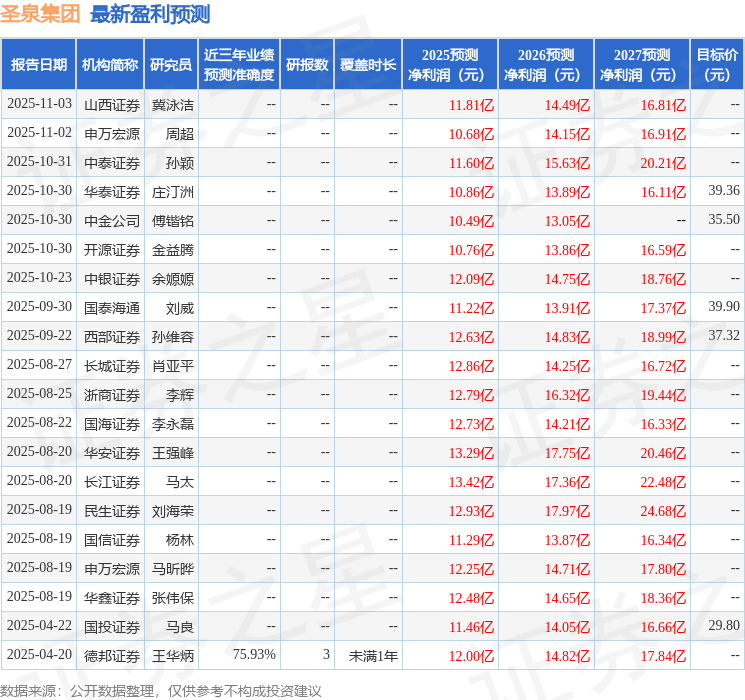Select the 中金公司 institution cell
Viewport: 745px width, 700px height.
point(112,221)
